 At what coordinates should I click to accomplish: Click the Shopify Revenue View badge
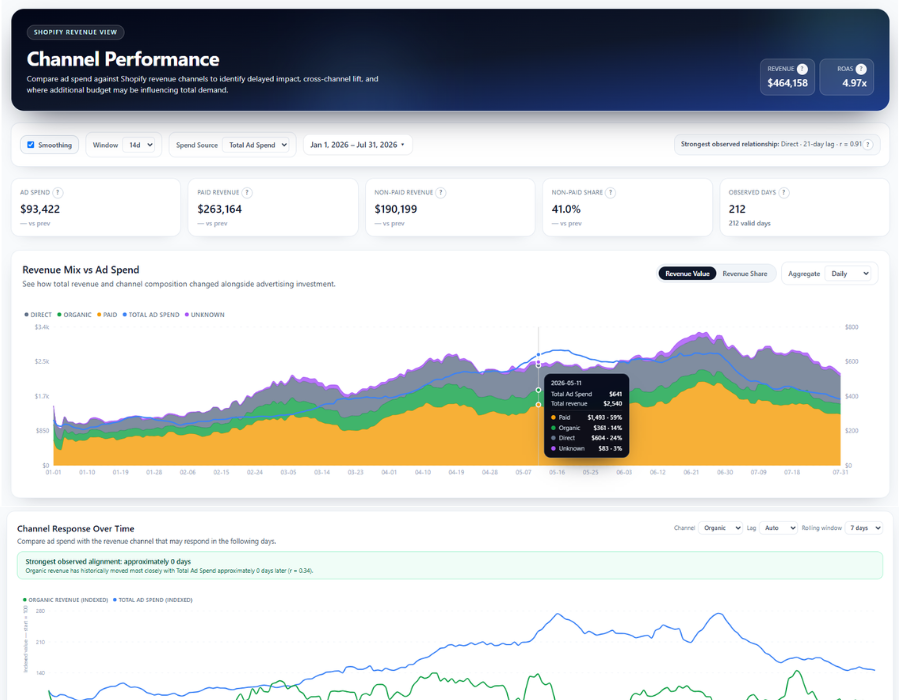pyautogui.click(x=75, y=32)
